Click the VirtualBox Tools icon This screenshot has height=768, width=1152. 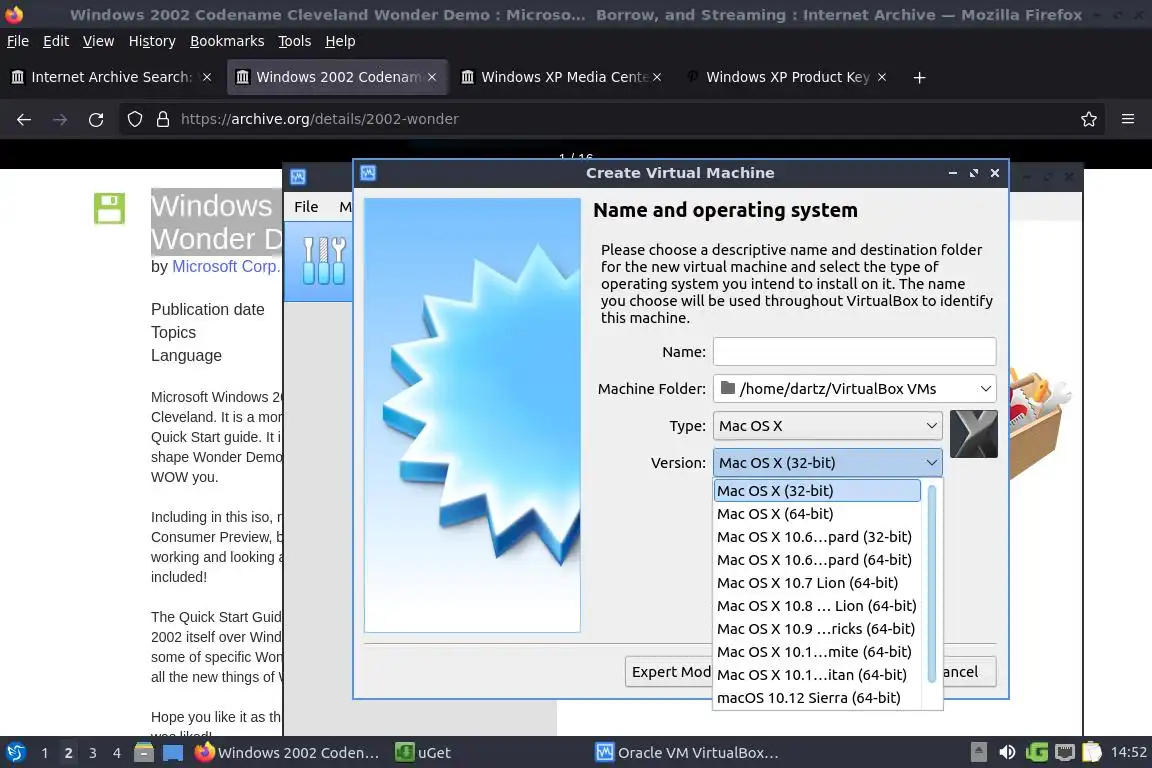[323, 261]
